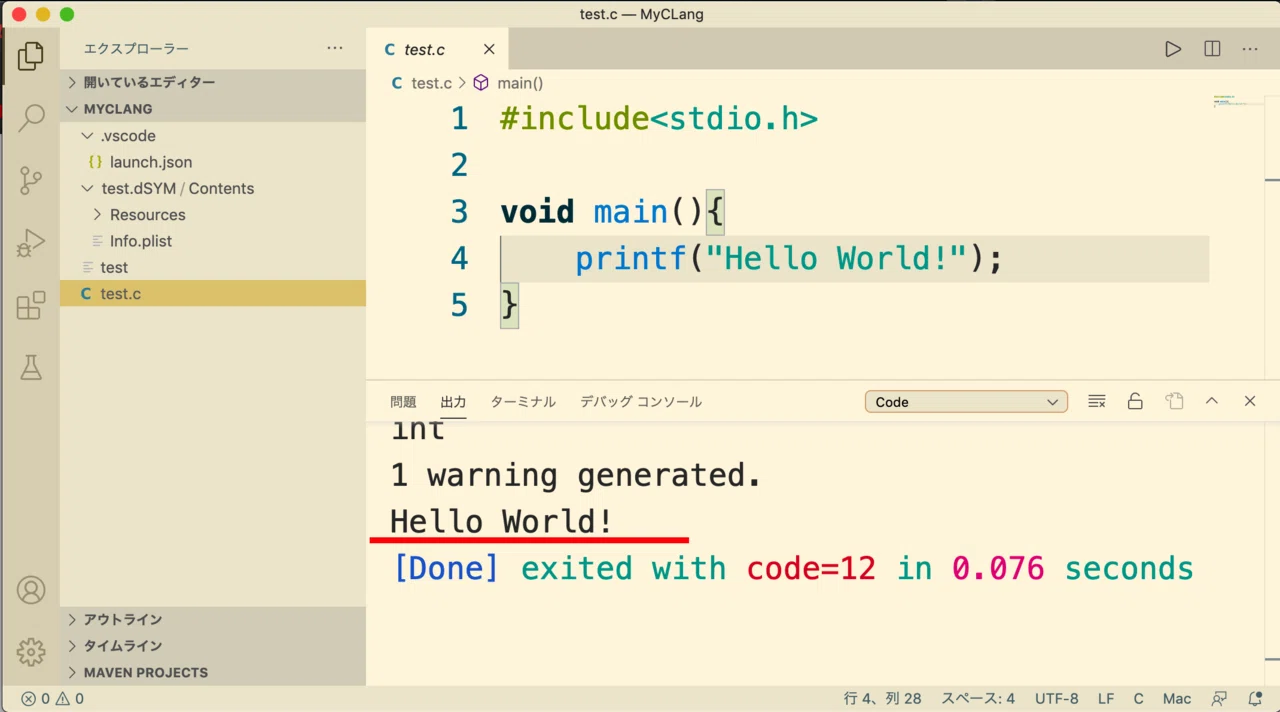Open output log in editor
1280x712 pixels.
pyautogui.click(x=1174, y=401)
